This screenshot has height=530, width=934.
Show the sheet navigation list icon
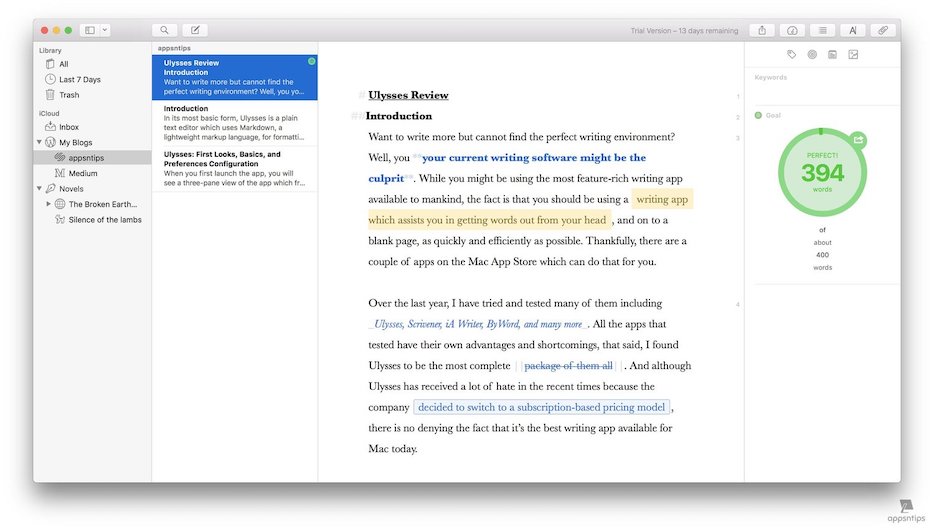click(822, 31)
